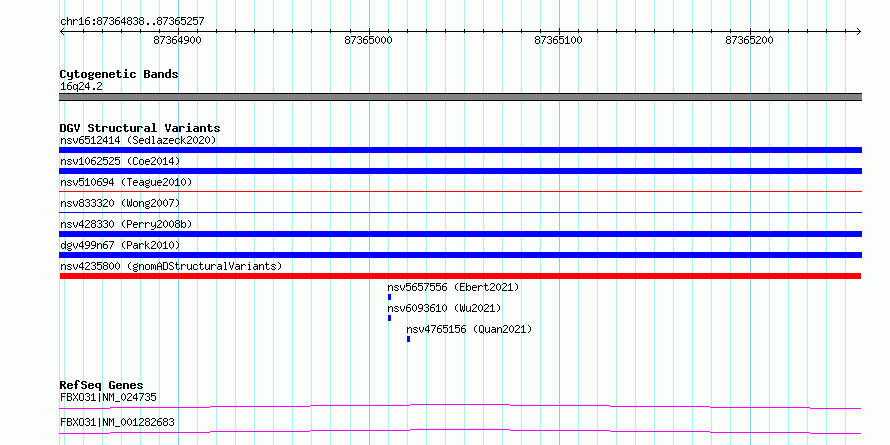Click the dgv499n67 (Park2010) label

point(120,245)
